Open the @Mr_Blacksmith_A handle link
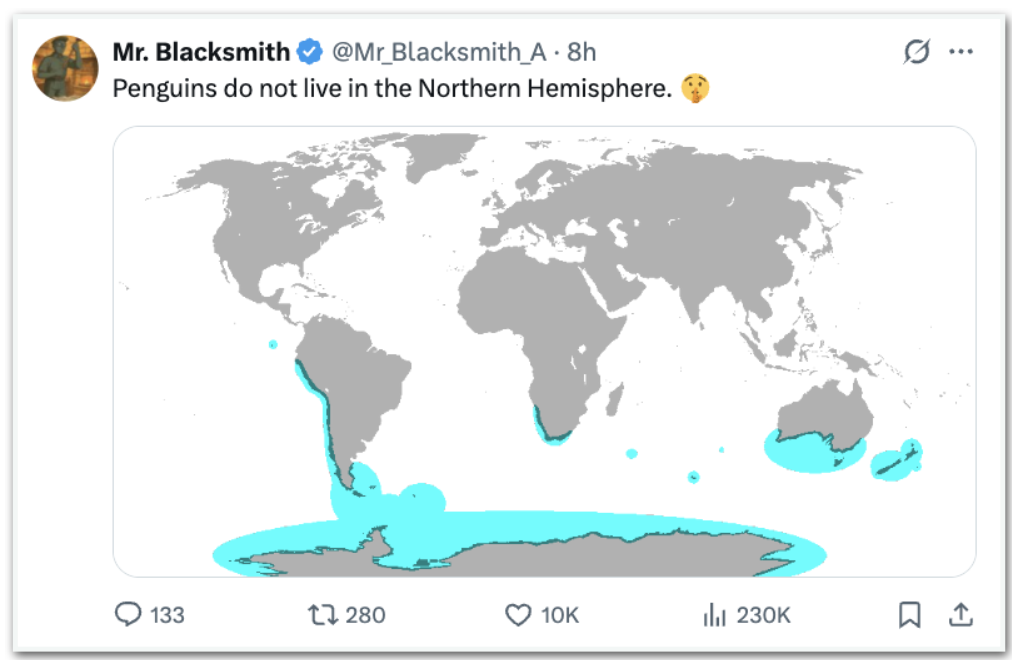Image resolution: width=1012 pixels, height=660 pixels. click(439, 52)
